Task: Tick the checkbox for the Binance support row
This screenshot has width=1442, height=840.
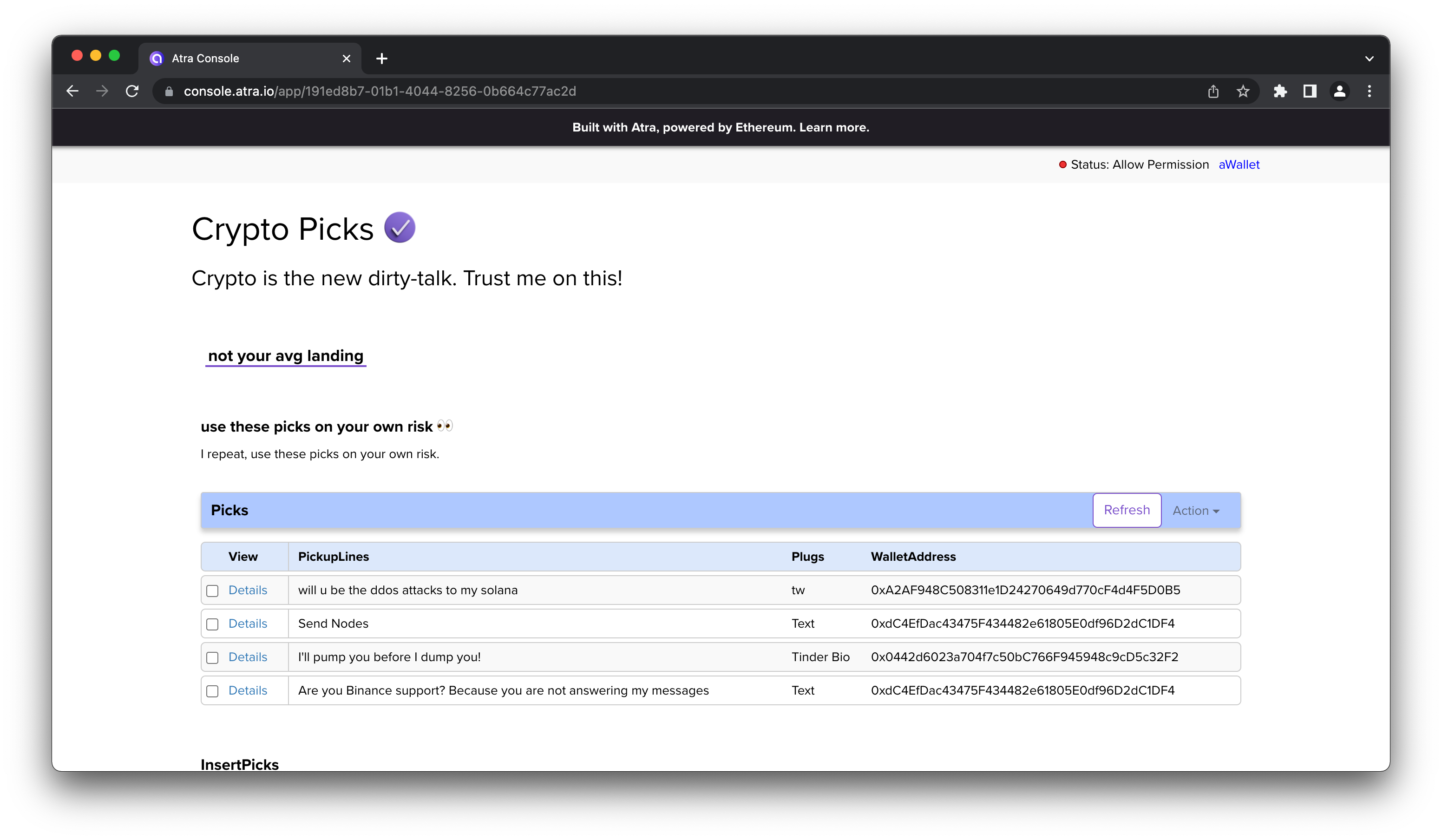Action: [212, 691]
